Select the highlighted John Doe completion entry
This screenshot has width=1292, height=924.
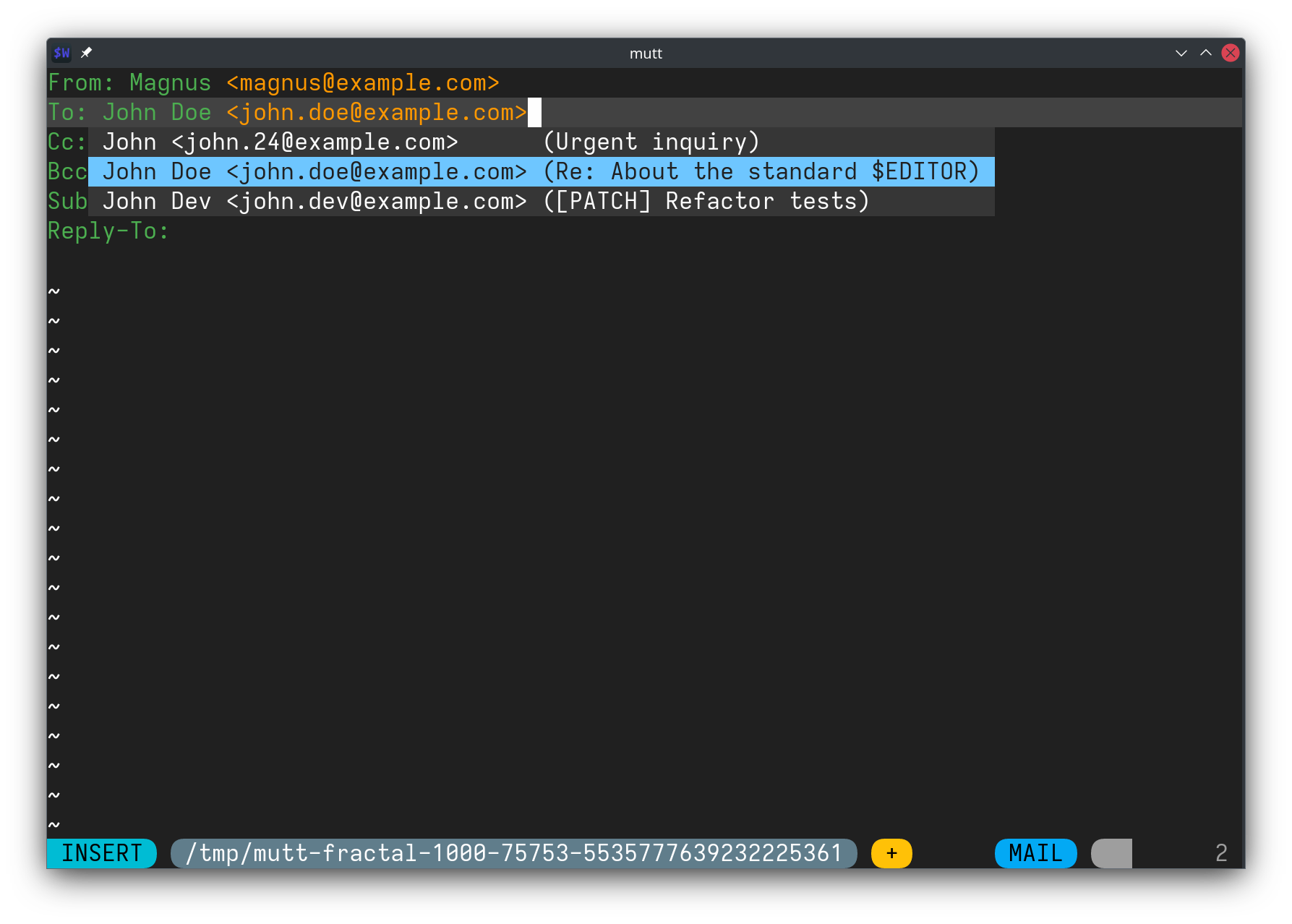(541, 171)
